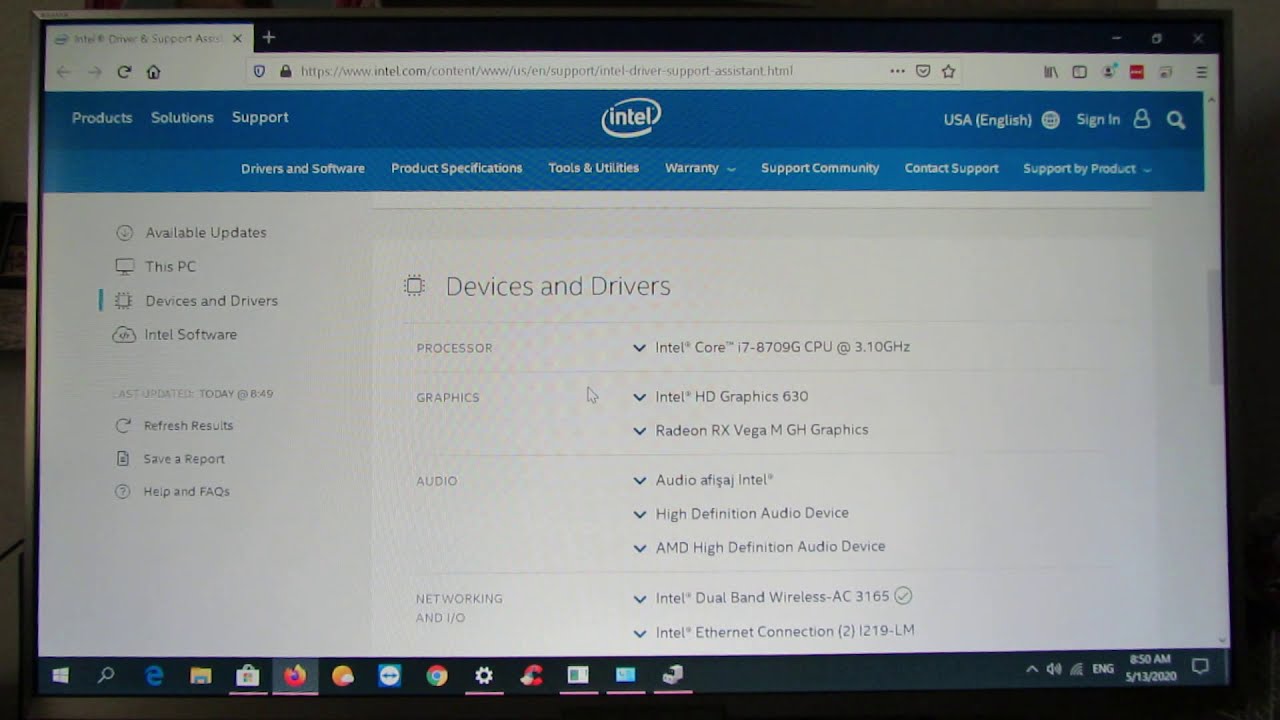Open Intel Software in the sidebar
Screen dimensions: 1280x720
coord(175,334)
